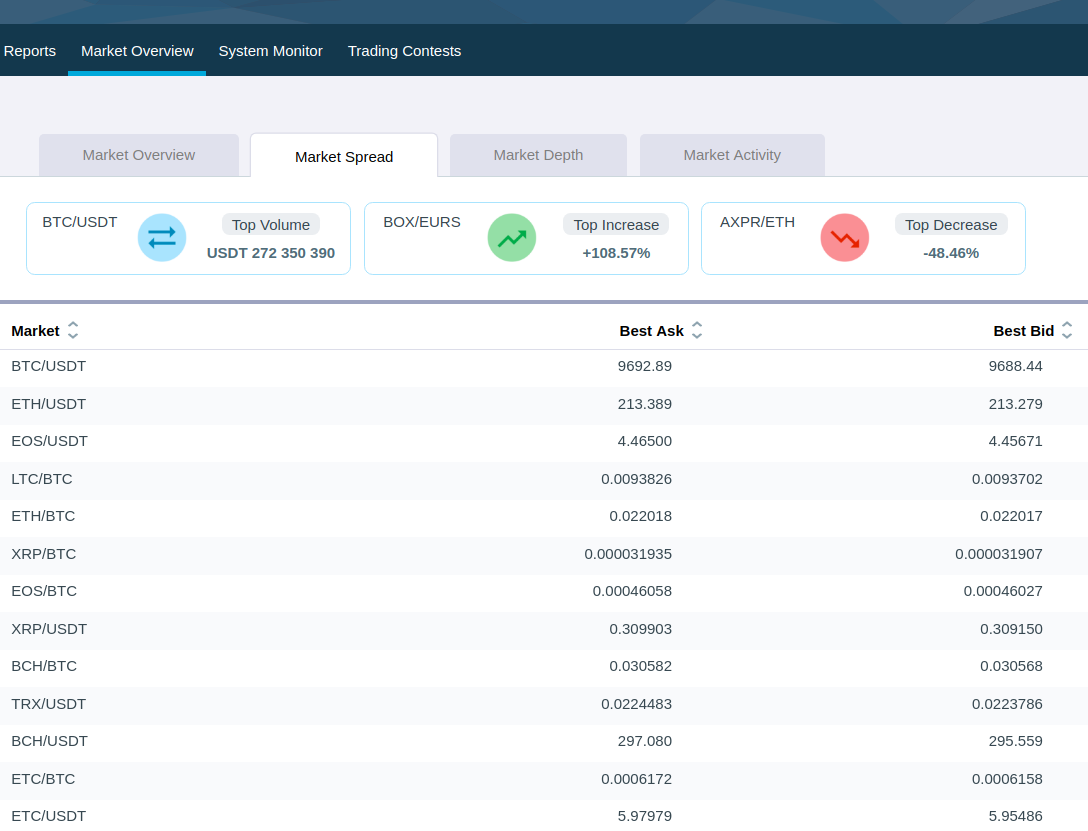Click Best Bid value 0.0093702
Screen dimensions: 1088x831
(x=1007, y=479)
